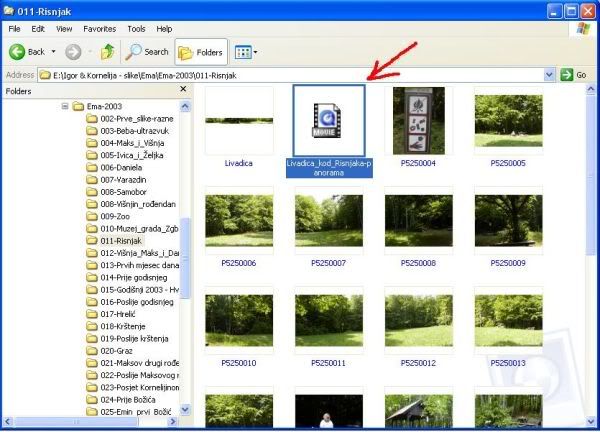Select the QuickTime movie file icon
The image size is (600, 432).
(x=328, y=121)
